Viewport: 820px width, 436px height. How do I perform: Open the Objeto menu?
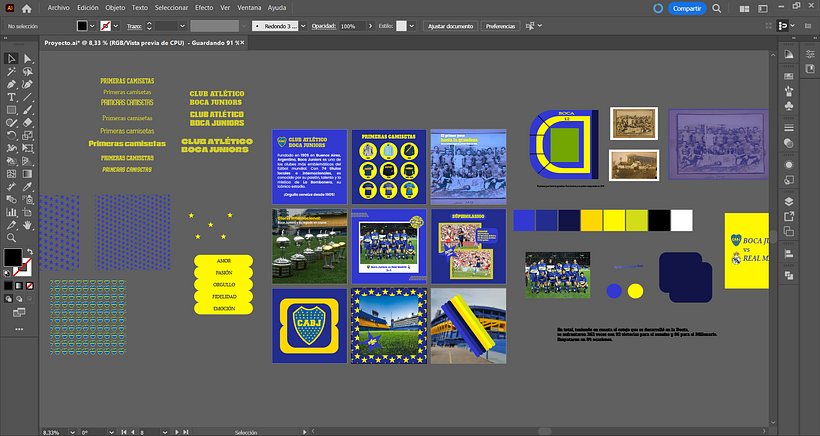click(115, 8)
